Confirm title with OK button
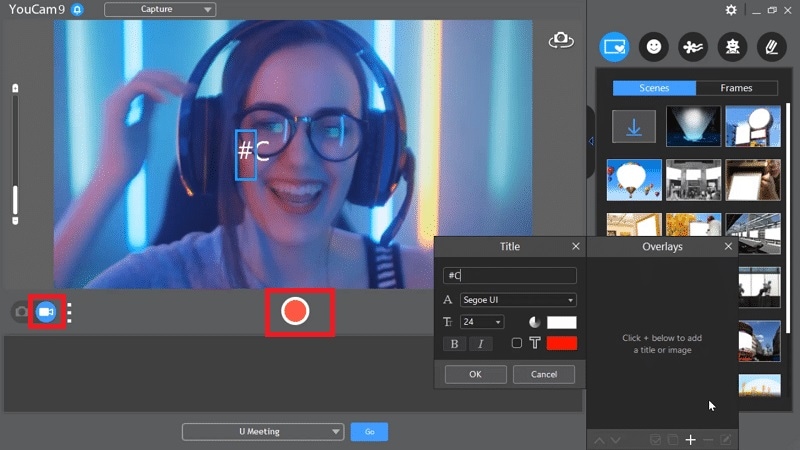The image size is (800, 450). coord(475,374)
